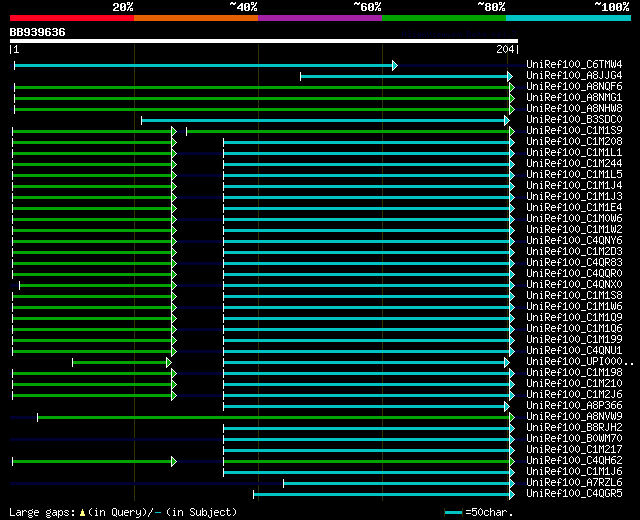Click the arrowhead ending the C6TMW4 bar
Viewport: 640px width, 520px height.
tap(395, 65)
